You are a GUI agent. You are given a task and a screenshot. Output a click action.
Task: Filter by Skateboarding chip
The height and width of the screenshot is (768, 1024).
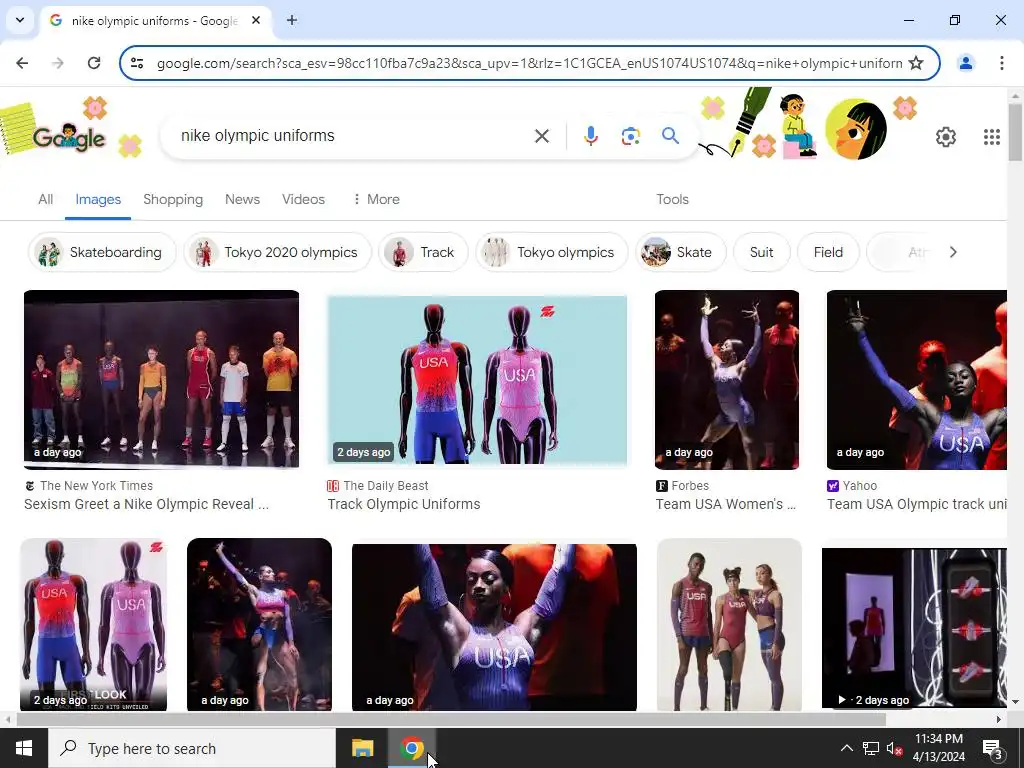pyautogui.click(x=102, y=252)
